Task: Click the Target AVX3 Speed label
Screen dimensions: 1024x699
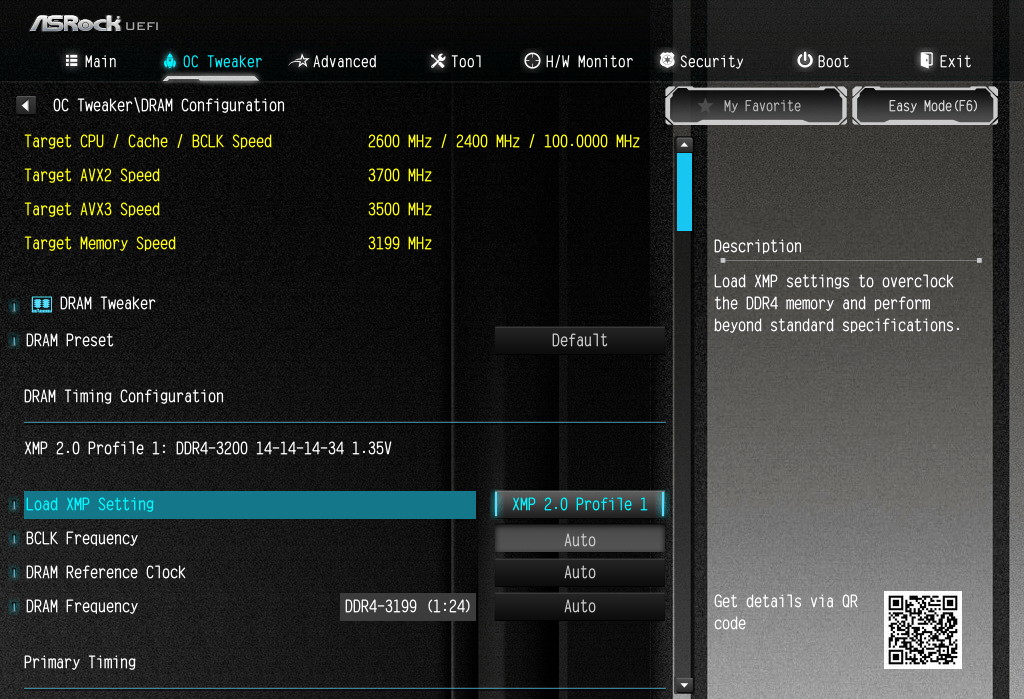Action: (92, 210)
